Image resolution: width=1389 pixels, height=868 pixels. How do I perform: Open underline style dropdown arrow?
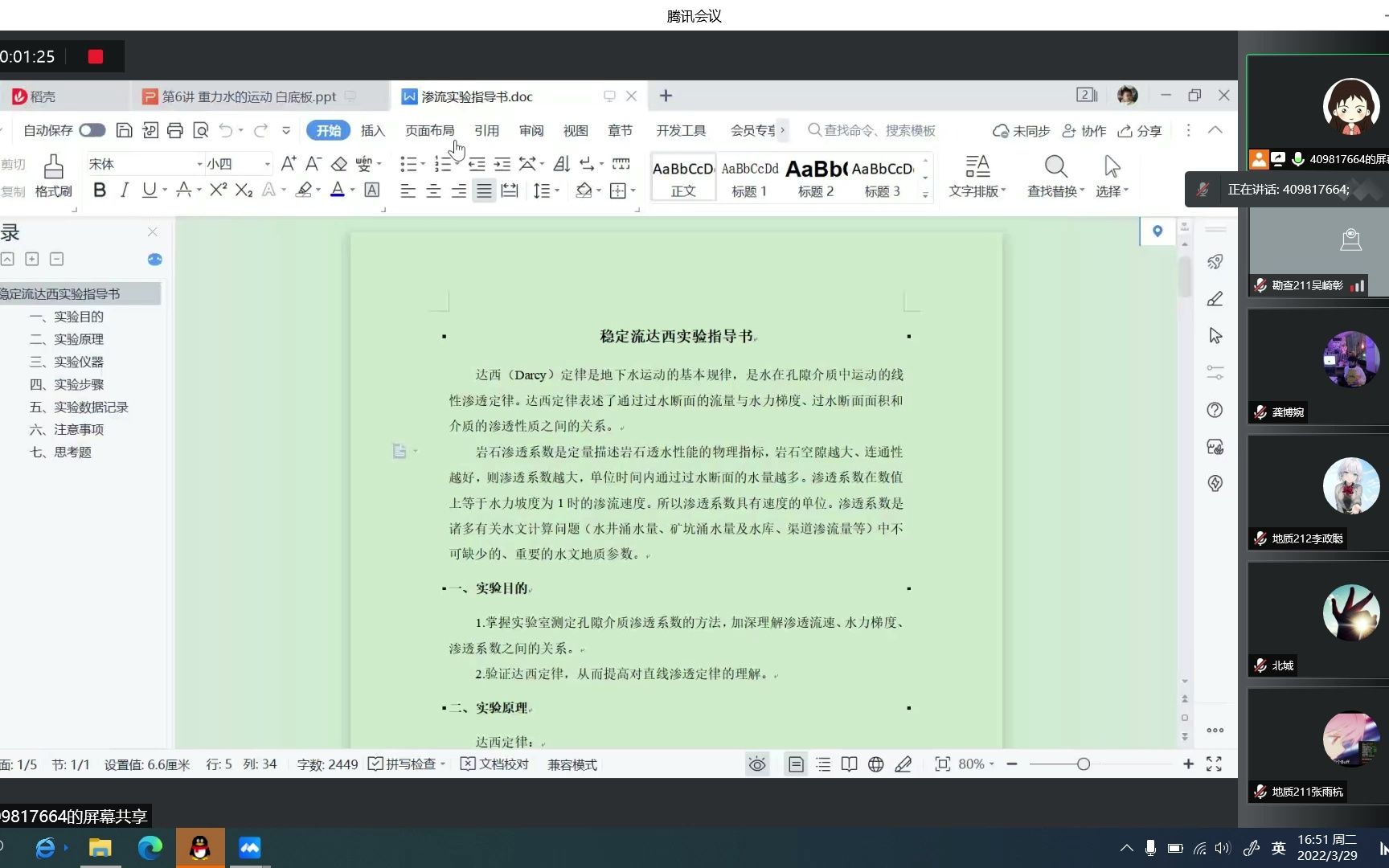coord(165,190)
